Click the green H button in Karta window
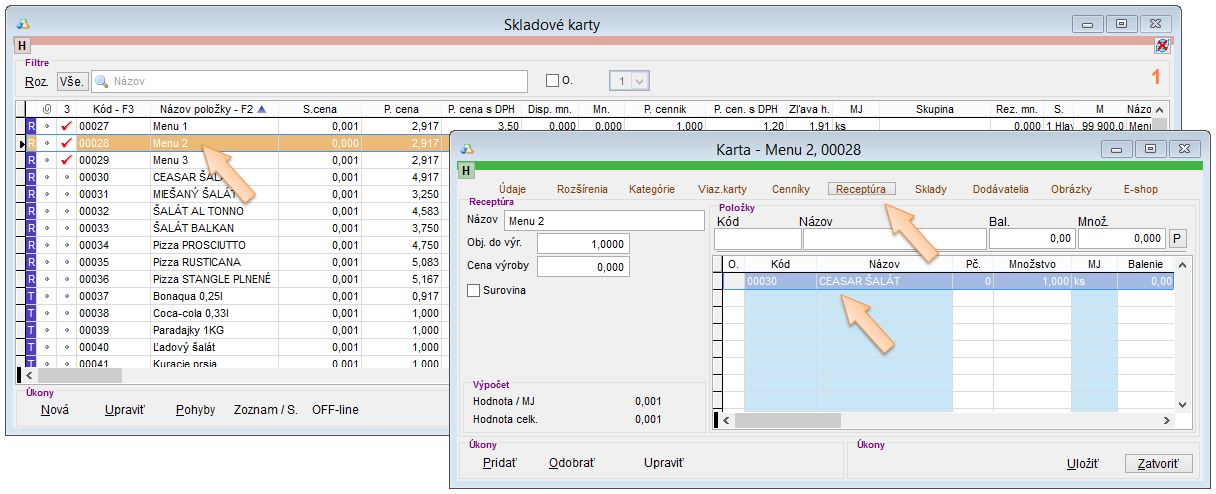This screenshot has width=1216, height=494. (466, 170)
